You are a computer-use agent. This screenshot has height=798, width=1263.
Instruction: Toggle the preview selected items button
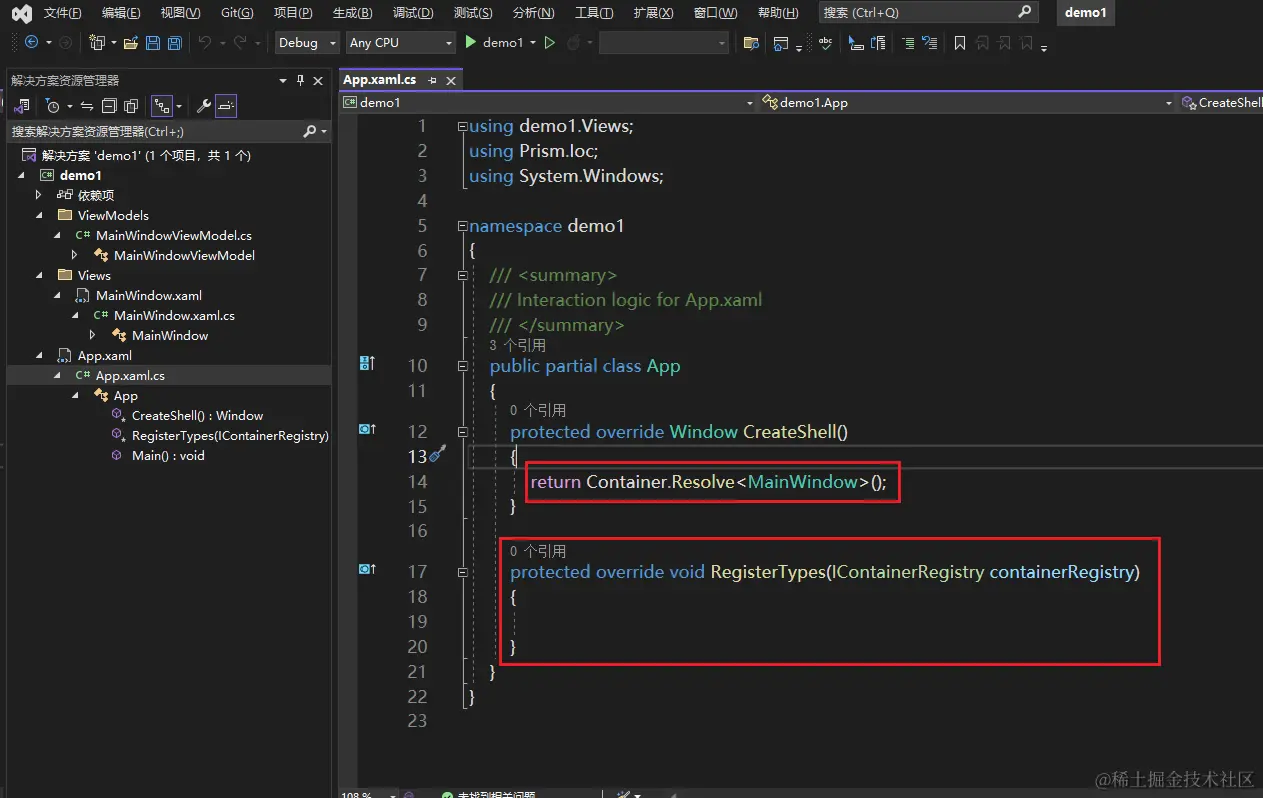[226, 106]
